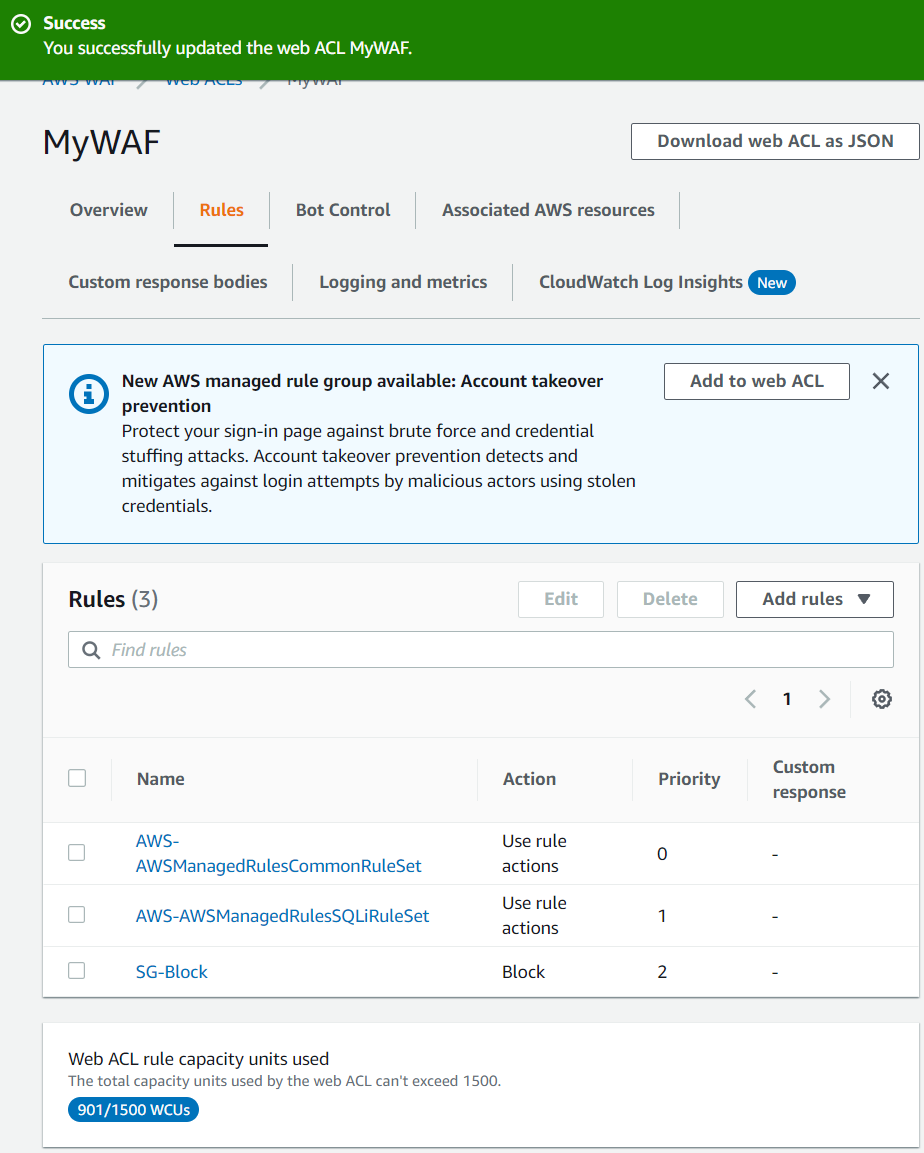The height and width of the screenshot is (1153, 924).
Task: Open the SG-Block rule link
Action: point(172,972)
